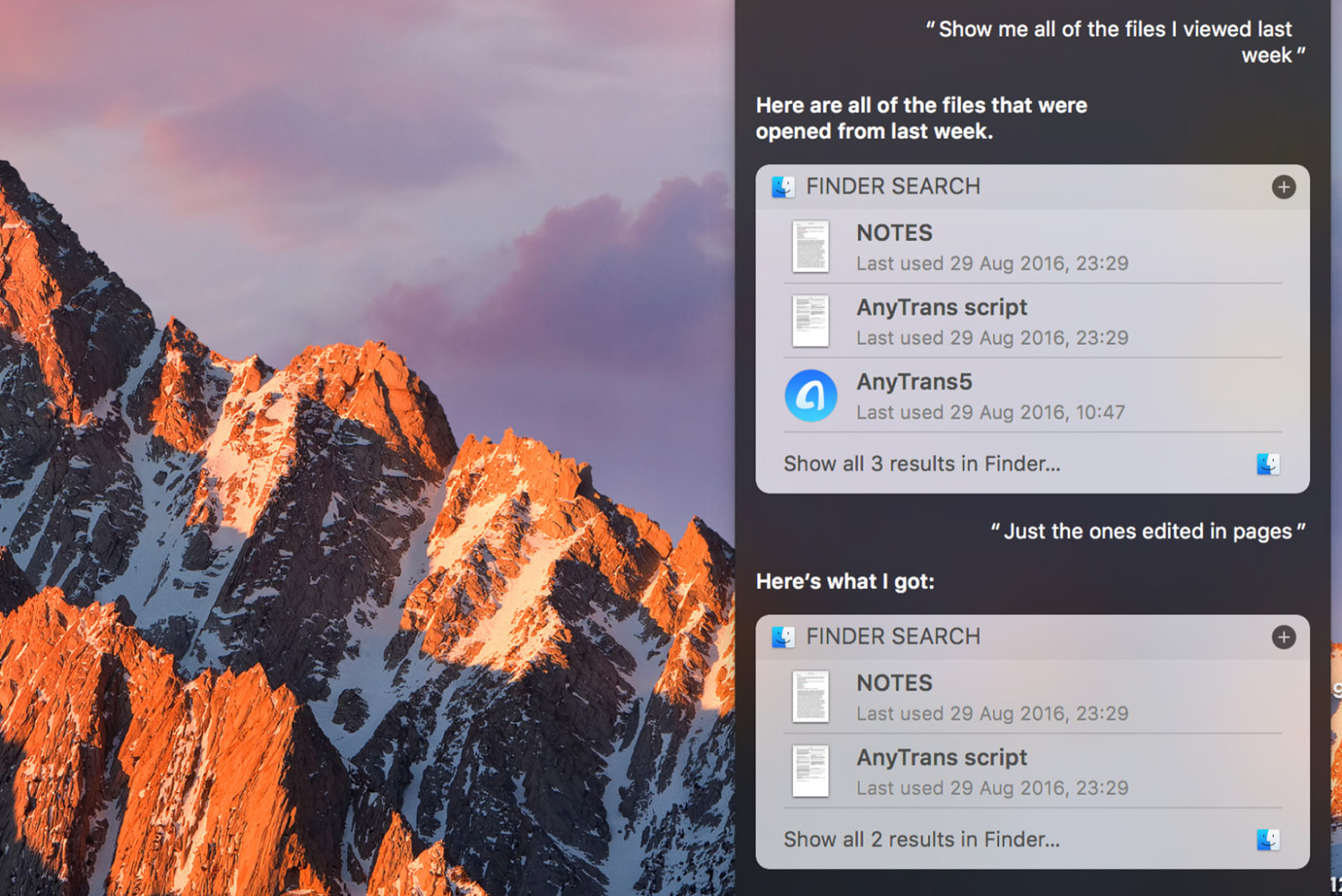This screenshot has width=1342, height=896.
Task: Pin the three-result Finder Search using plus button
Action: 1283,187
